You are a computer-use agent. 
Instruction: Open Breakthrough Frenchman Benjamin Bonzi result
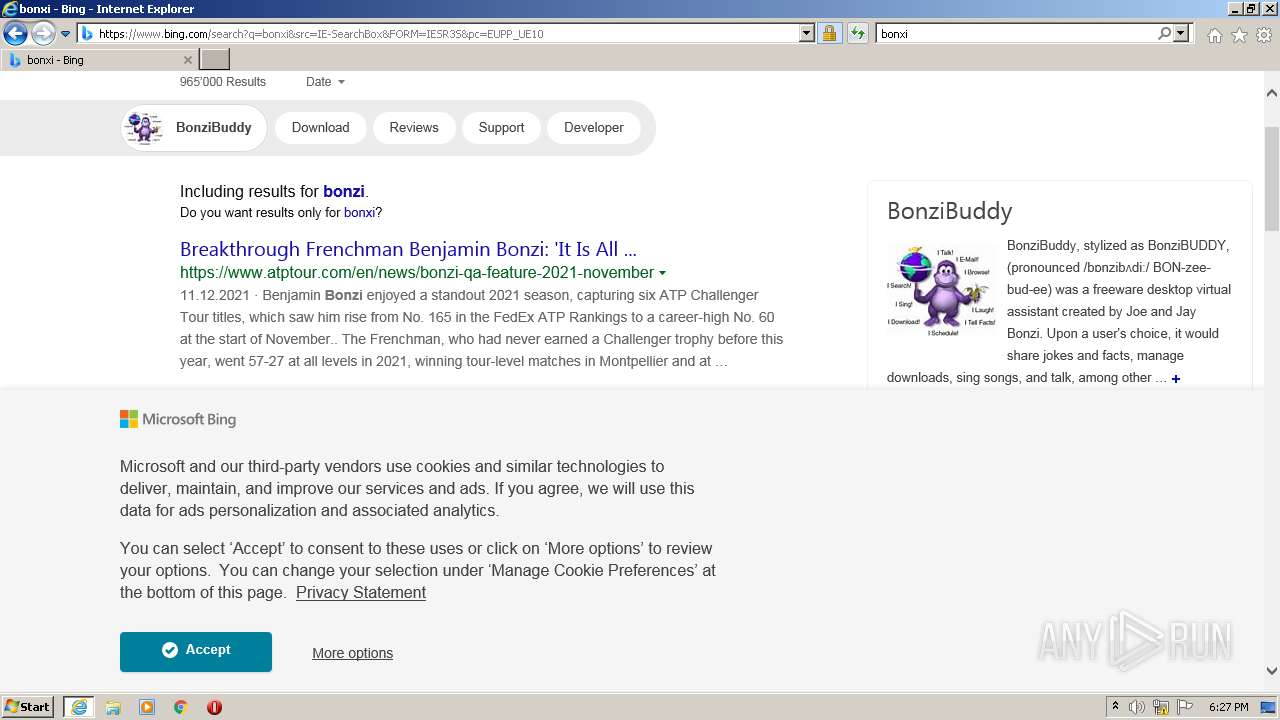(x=408, y=249)
